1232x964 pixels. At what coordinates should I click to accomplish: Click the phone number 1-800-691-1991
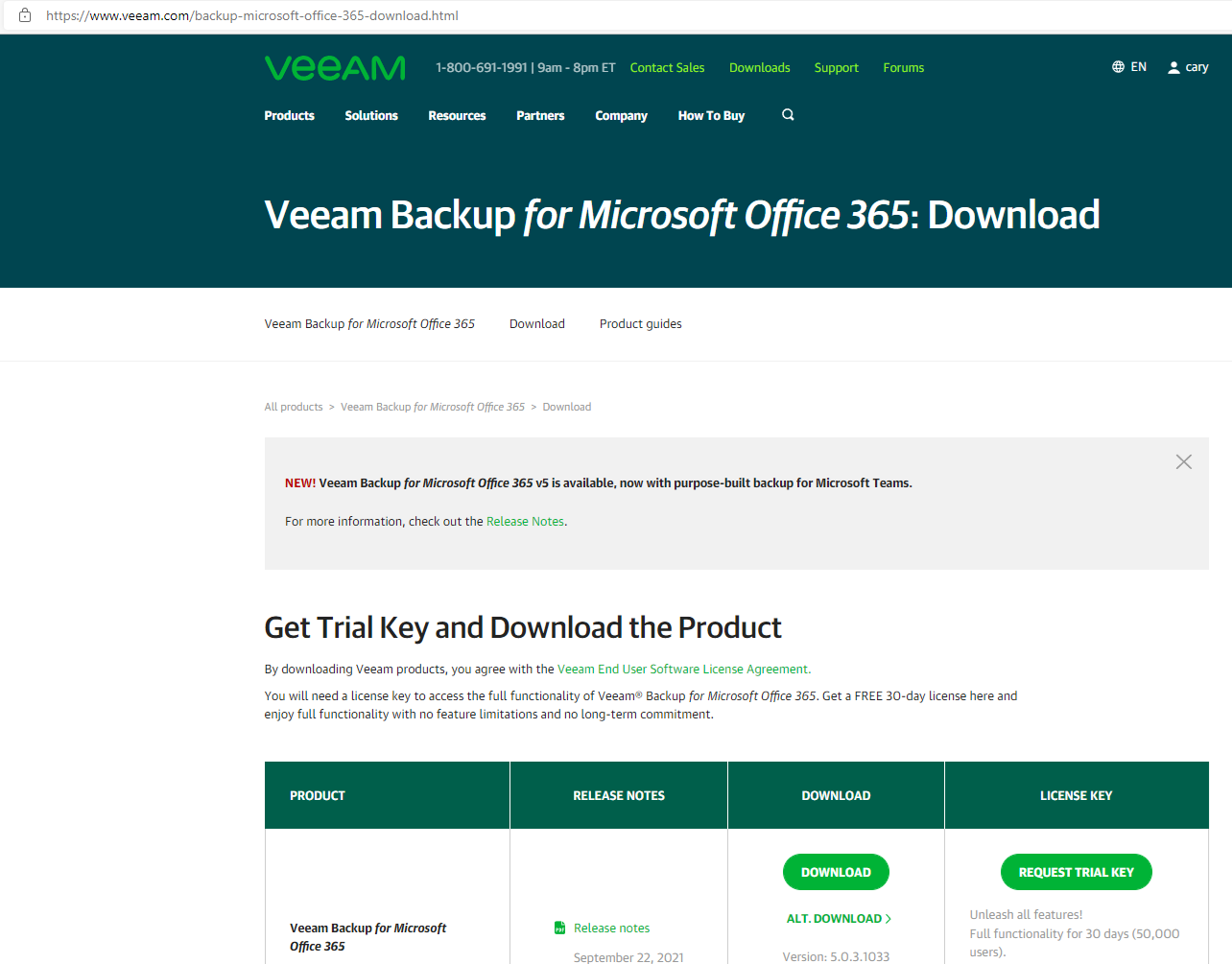[482, 68]
